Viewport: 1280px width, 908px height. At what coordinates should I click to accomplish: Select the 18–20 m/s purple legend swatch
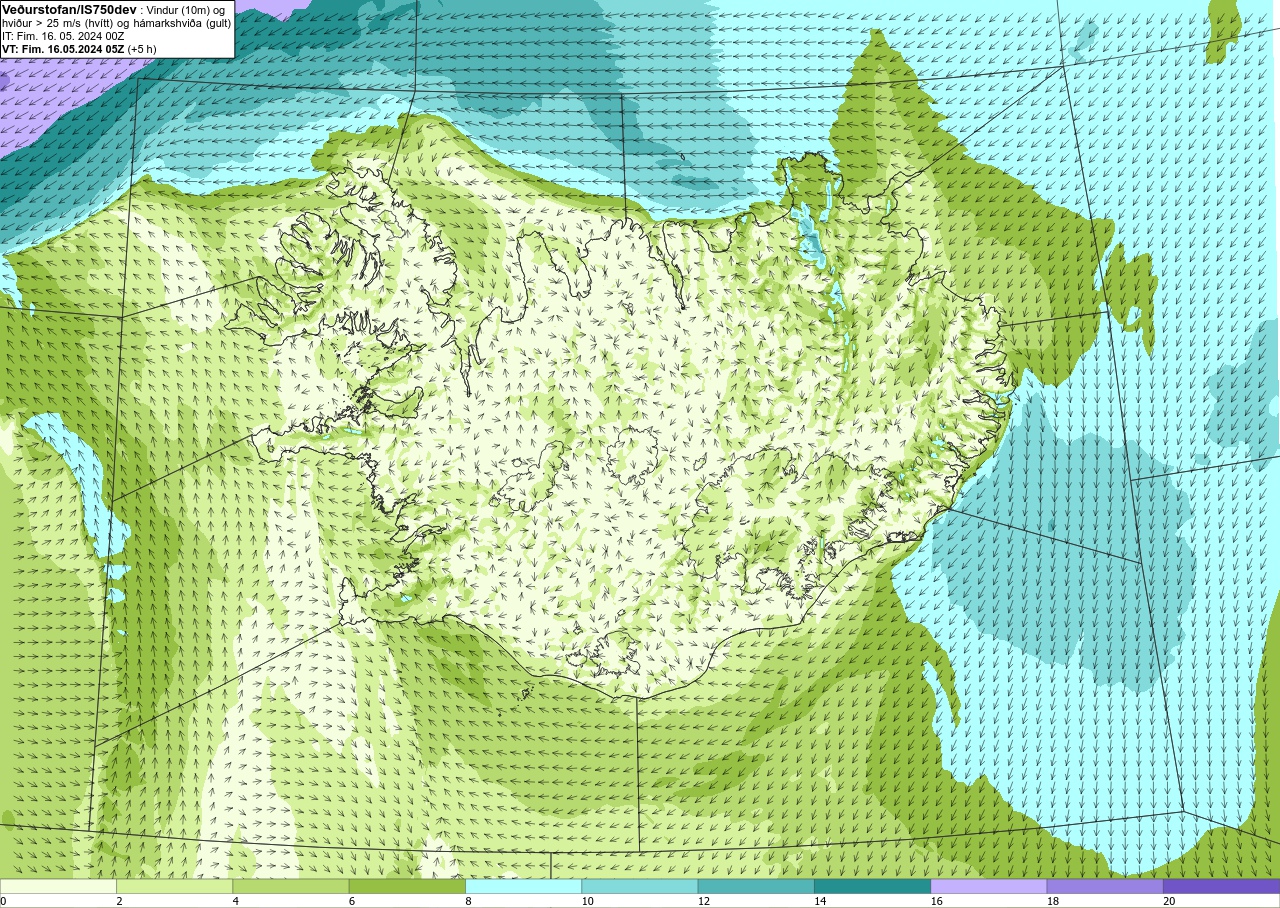tap(1105, 886)
